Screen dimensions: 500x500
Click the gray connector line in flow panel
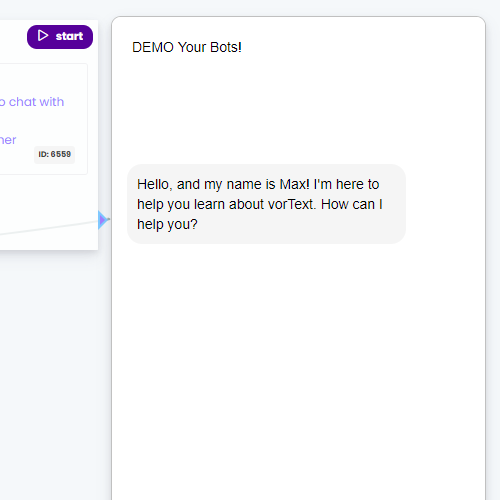coord(49,227)
